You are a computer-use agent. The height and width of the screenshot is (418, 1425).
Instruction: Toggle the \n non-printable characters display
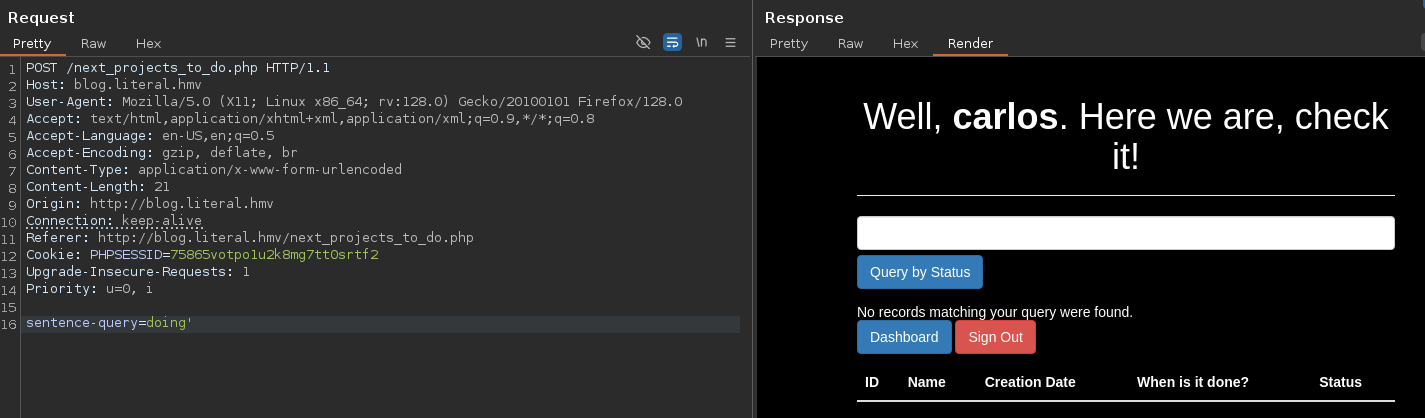[x=702, y=42]
